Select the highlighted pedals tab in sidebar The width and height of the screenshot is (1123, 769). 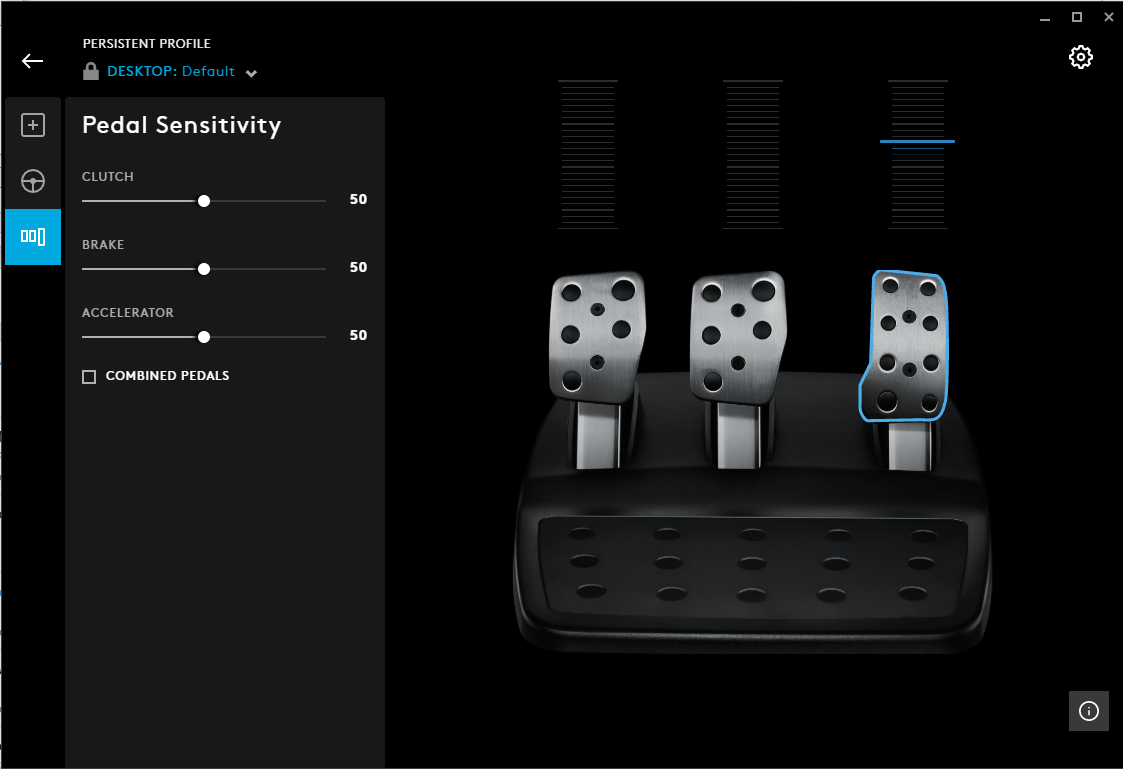click(33, 237)
